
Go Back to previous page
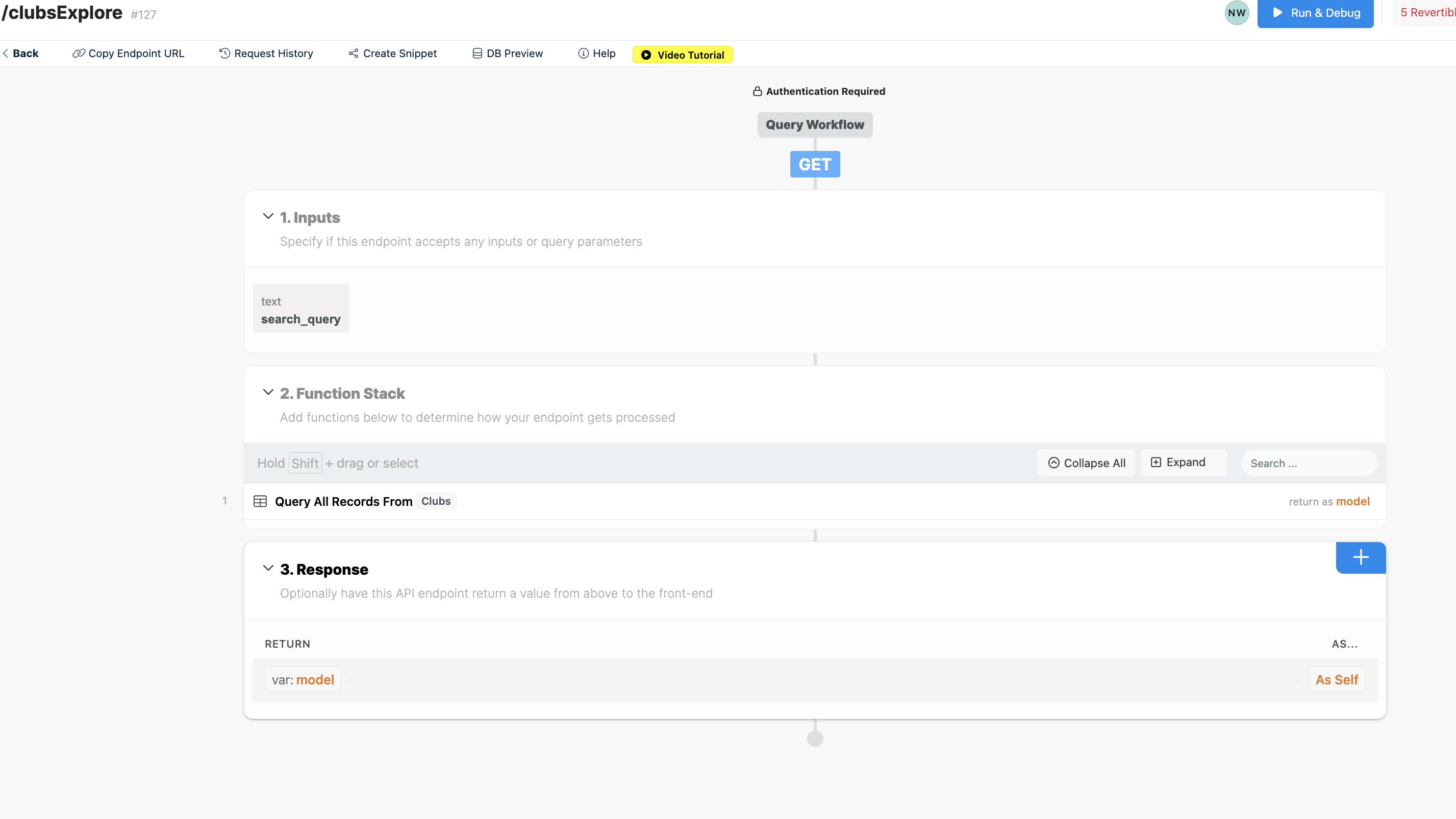point(20,54)
